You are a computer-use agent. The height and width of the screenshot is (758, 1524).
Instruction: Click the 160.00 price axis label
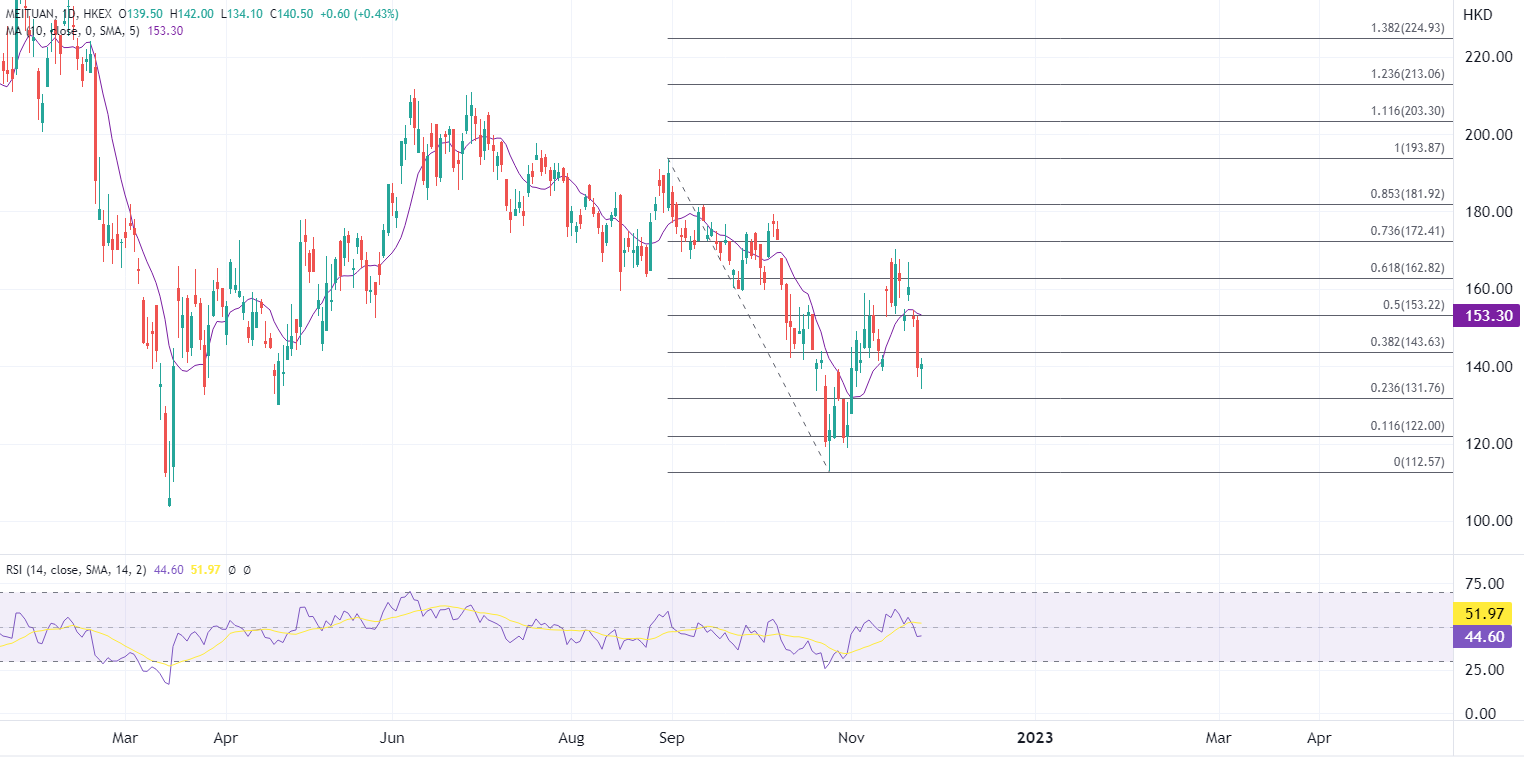click(x=1488, y=289)
